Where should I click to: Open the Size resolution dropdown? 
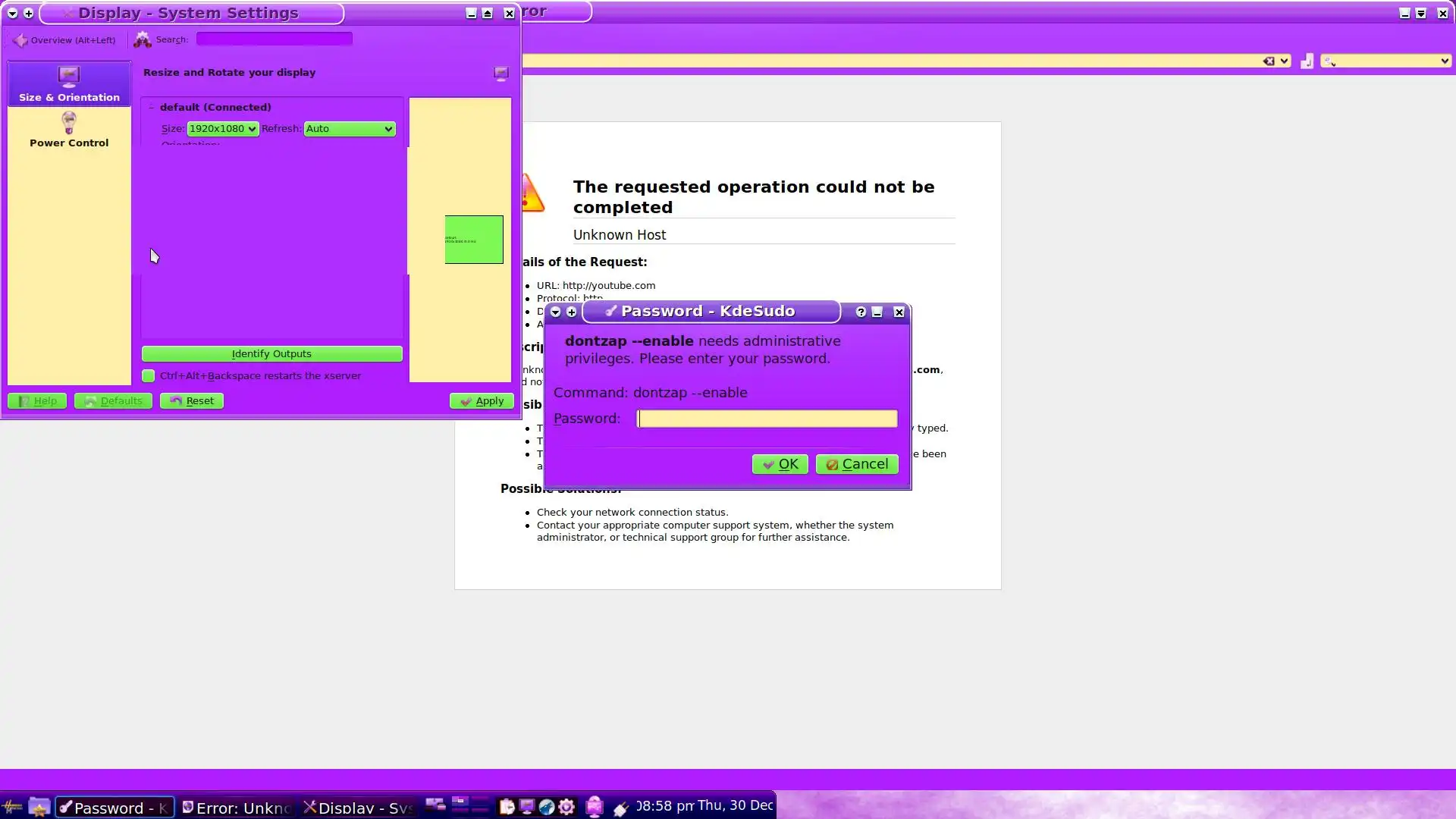(x=222, y=129)
